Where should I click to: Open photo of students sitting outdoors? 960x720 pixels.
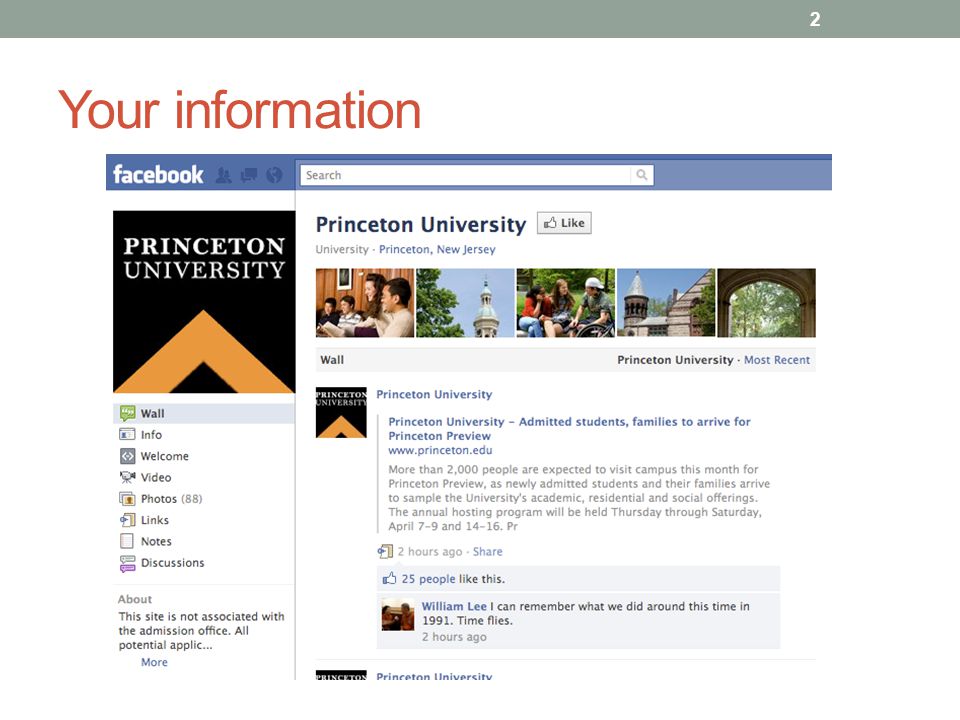pos(566,302)
